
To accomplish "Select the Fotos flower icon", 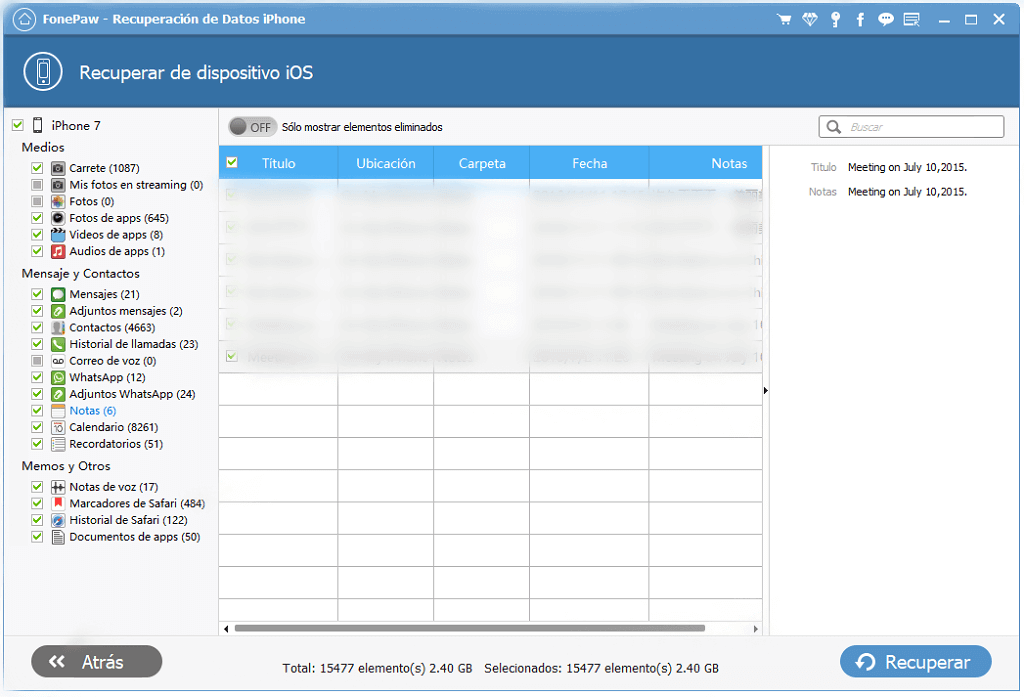I will [58, 201].
